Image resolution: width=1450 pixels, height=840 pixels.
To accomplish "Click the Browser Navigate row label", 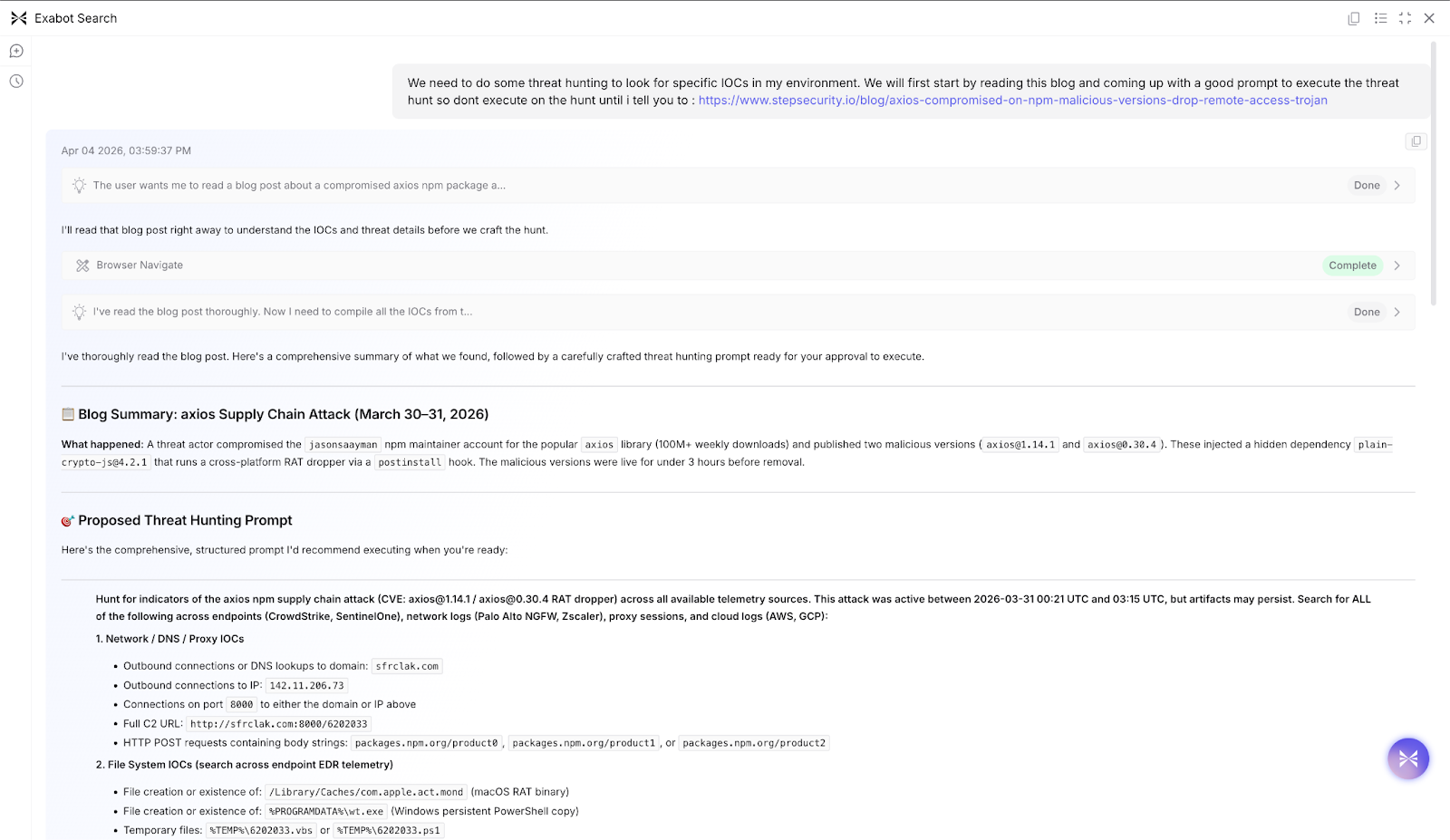I will pos(140,266).
